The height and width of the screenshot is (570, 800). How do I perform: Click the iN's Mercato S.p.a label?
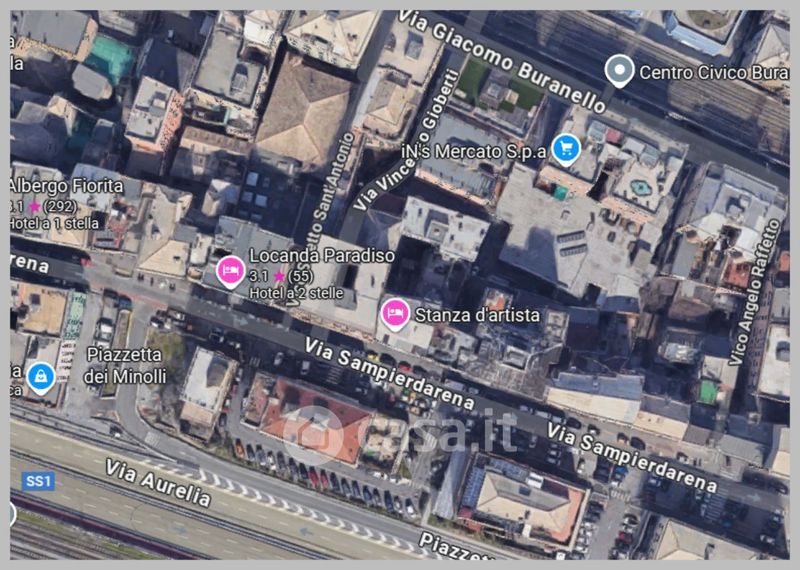pyautogui.click(x=474, y=152)
